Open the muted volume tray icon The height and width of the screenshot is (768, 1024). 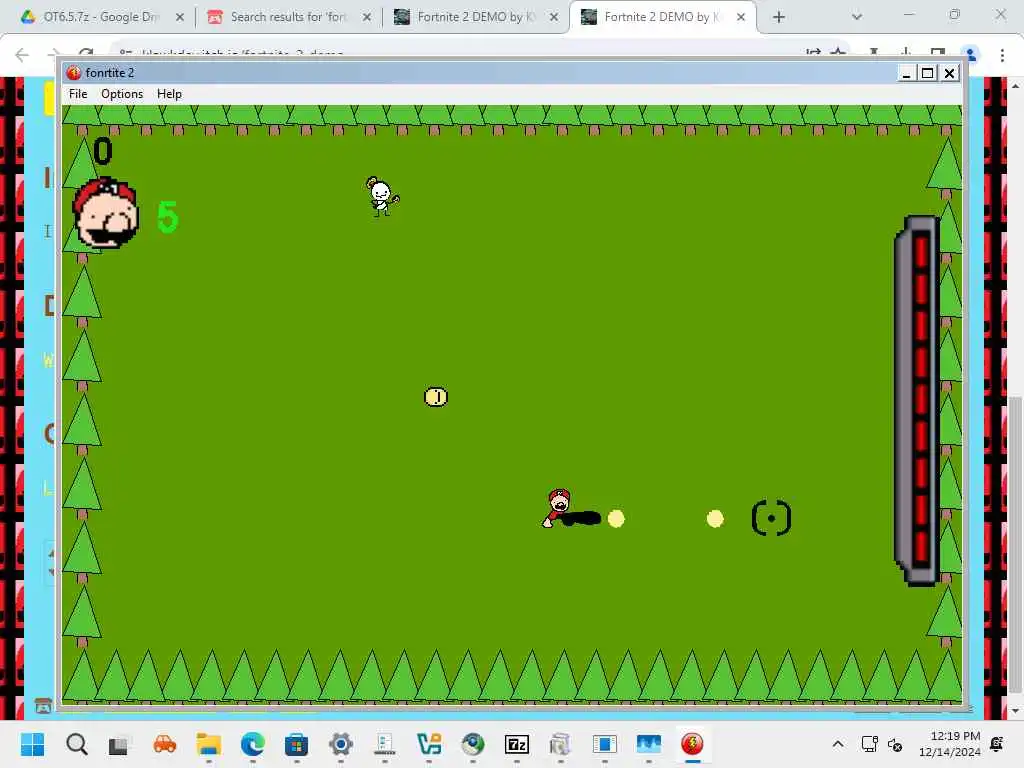click(x=895, y=744)
